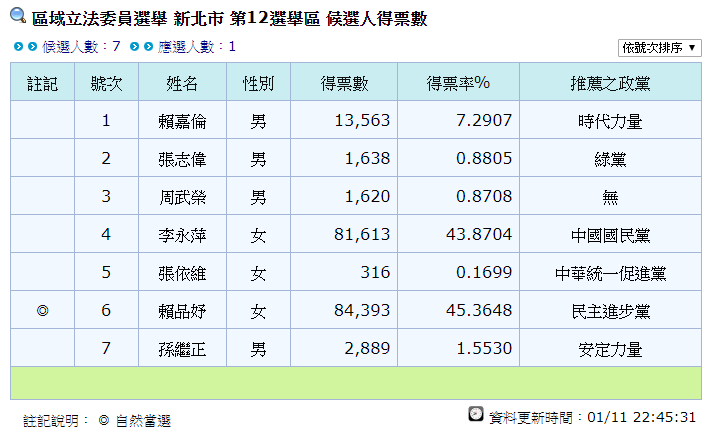Click party name 綠黨
This screenshot has width=709, height=441.
(x=610, y=159)
